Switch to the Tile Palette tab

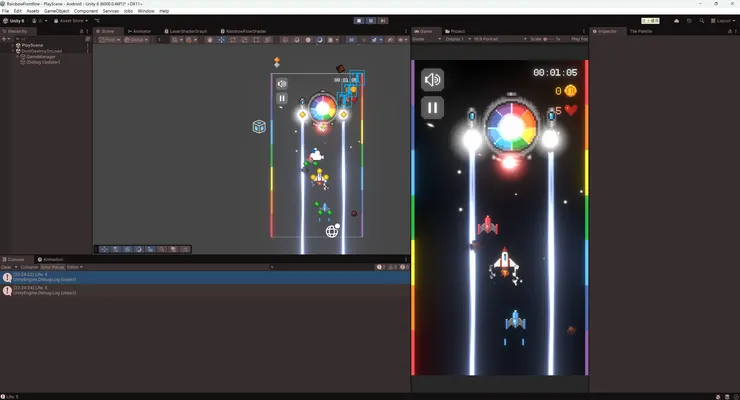click(x=641, y=31)
